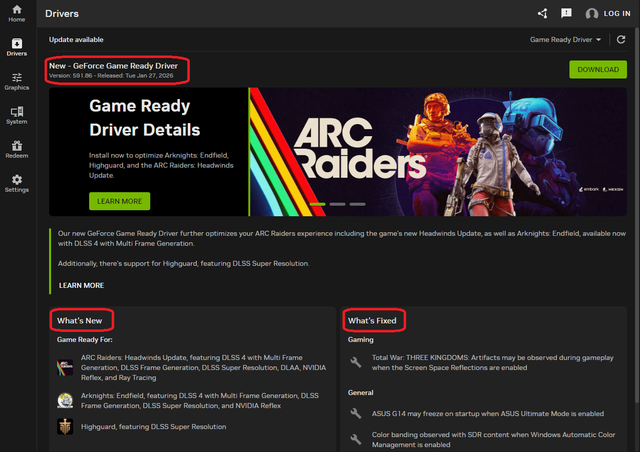Click the page vertical scrollbar
Viewport: 640px width, 452px height.
coord(637,216)
